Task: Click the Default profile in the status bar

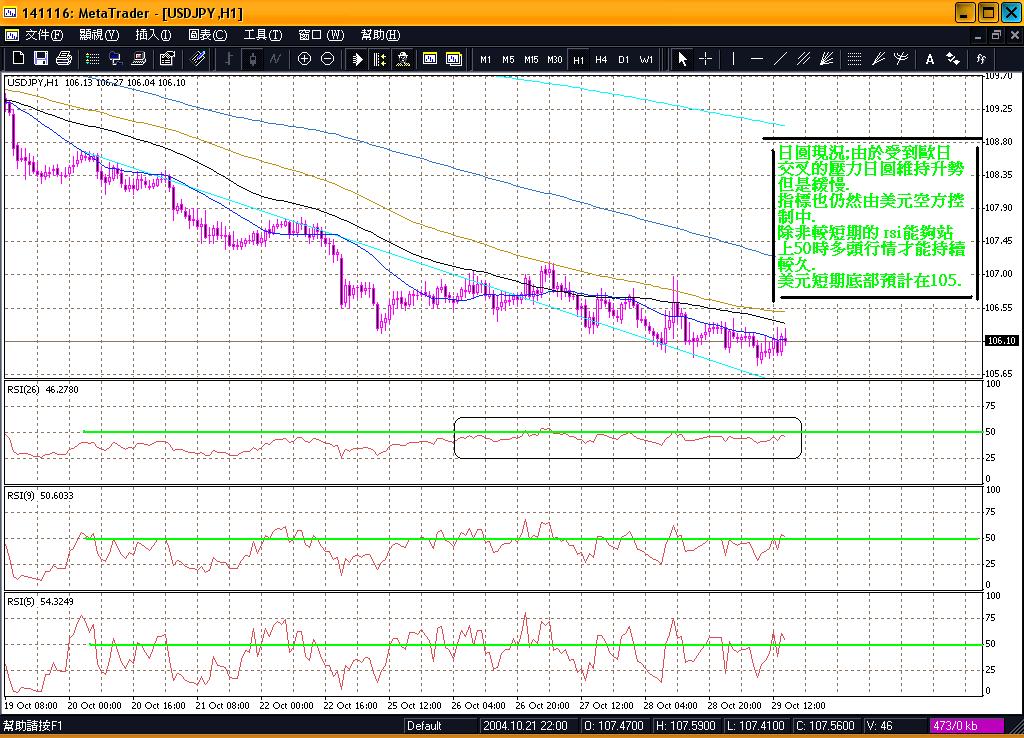Action: click(x=424, y=726)
